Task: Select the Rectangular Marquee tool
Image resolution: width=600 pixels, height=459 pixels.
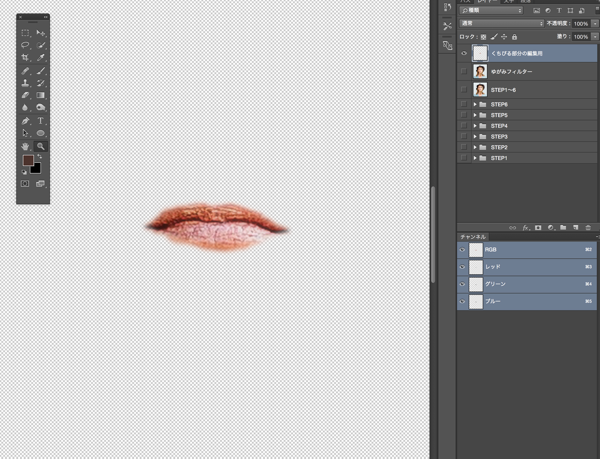Action: [x=25, y=33]
